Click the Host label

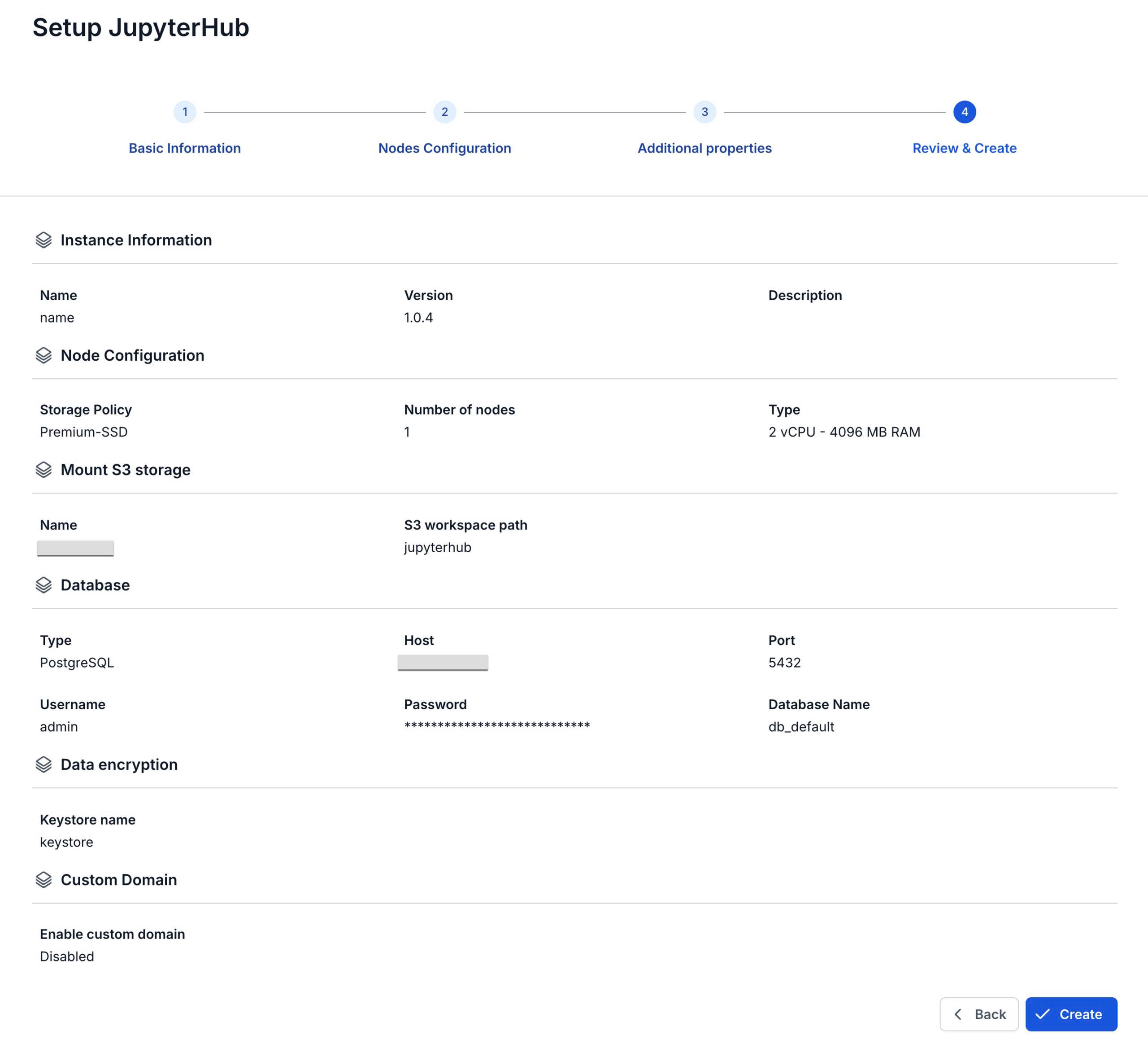[419, 641]
